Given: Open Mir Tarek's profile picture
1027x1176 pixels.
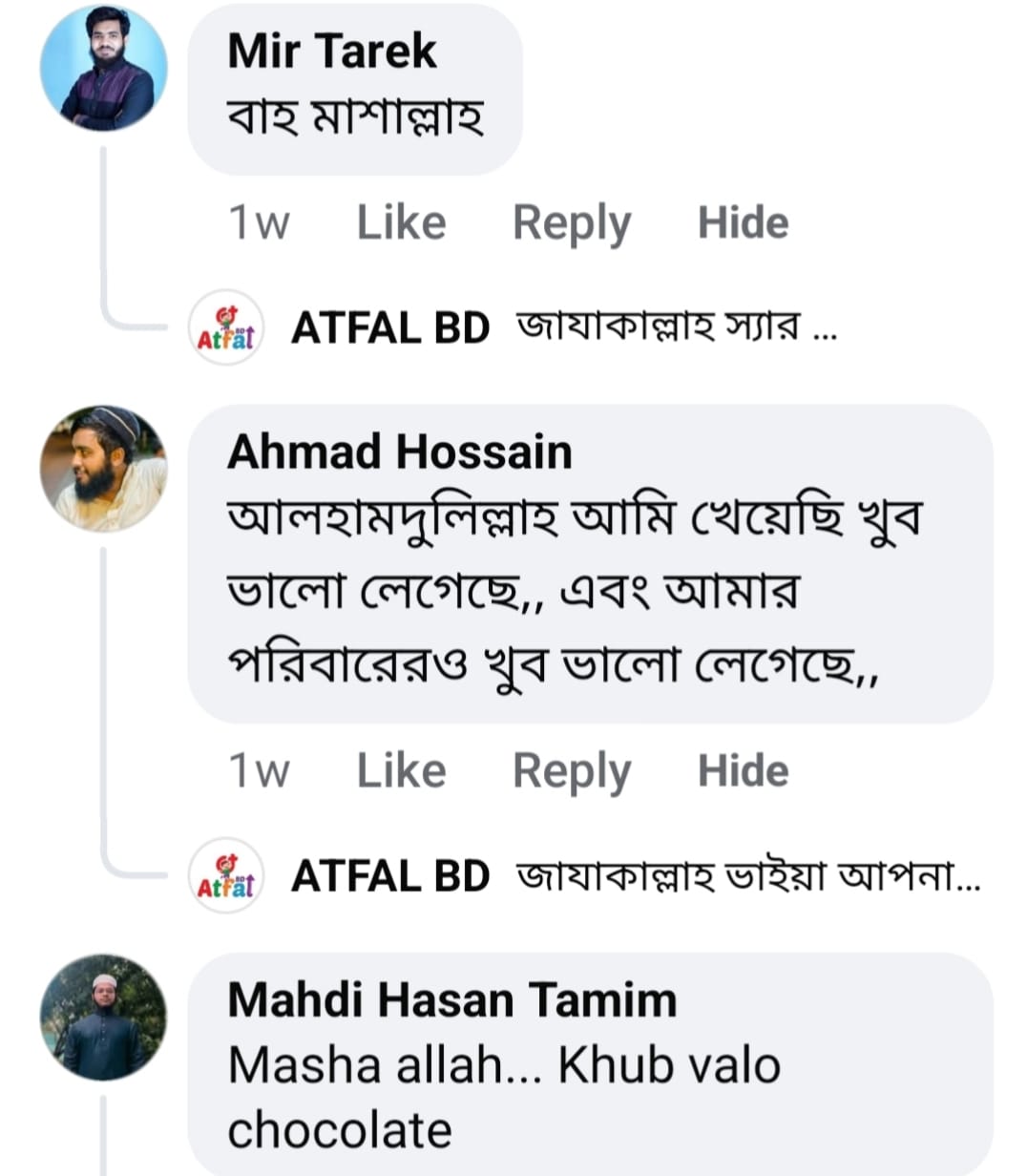Looking at the screenshot, I should (x=103, y=68).
